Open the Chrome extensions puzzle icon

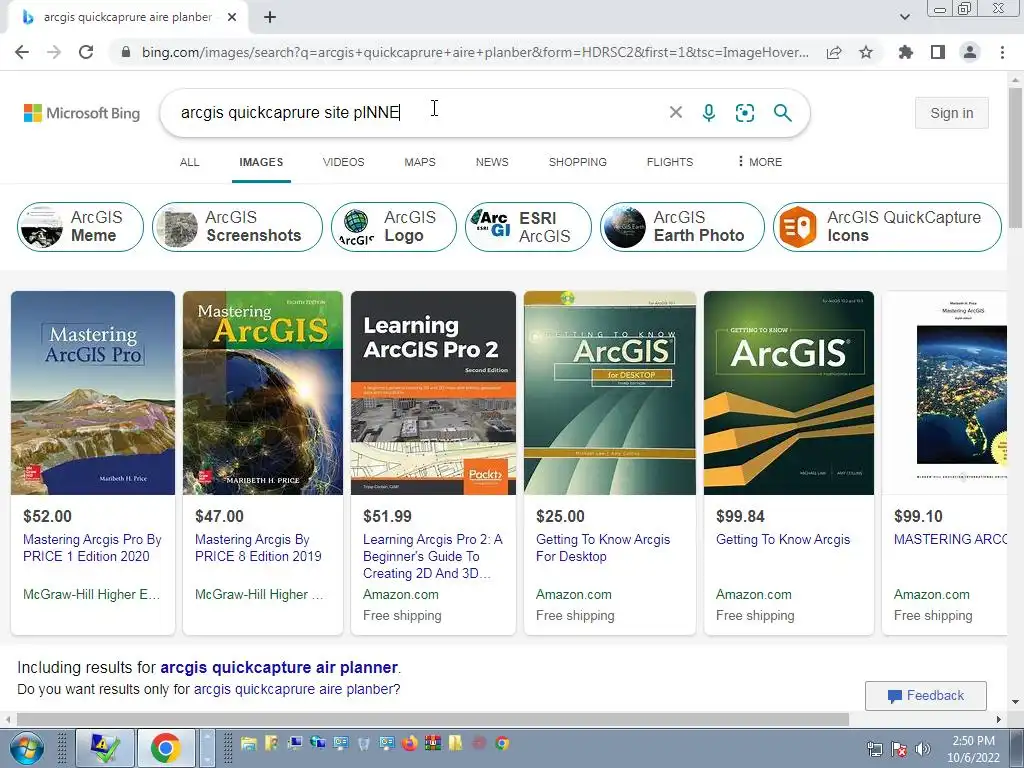click(x=905, y=52)
